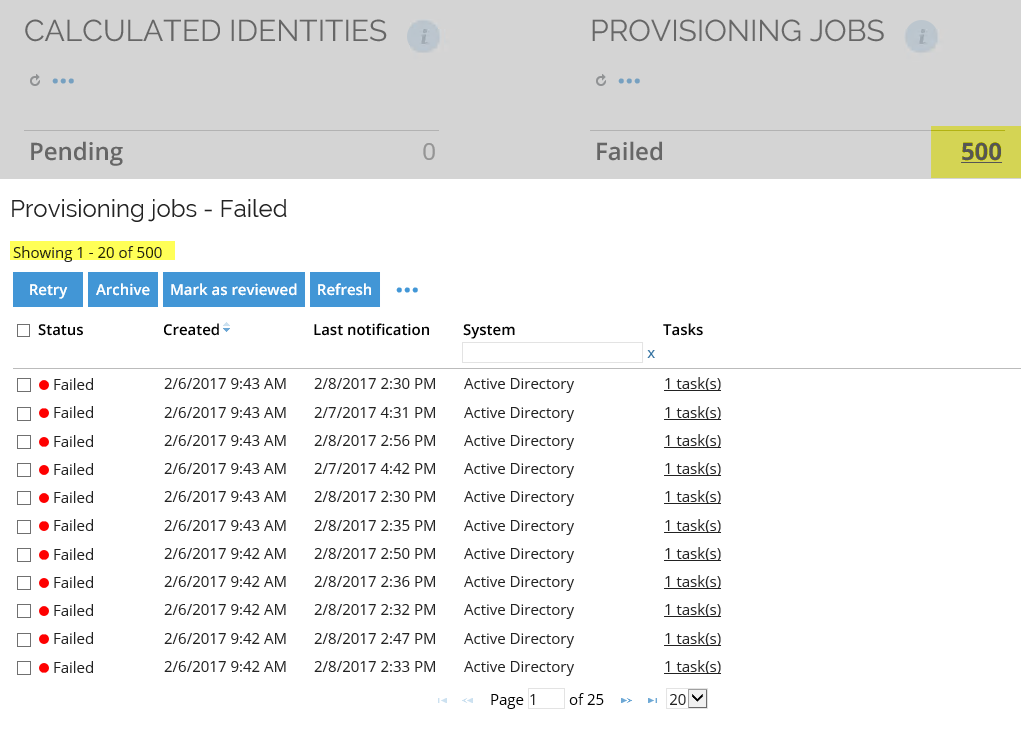1021x731 pixels.
Task: Open tasks link for 2/8/2017 2:33 PM job
Action: click(692, 667)
